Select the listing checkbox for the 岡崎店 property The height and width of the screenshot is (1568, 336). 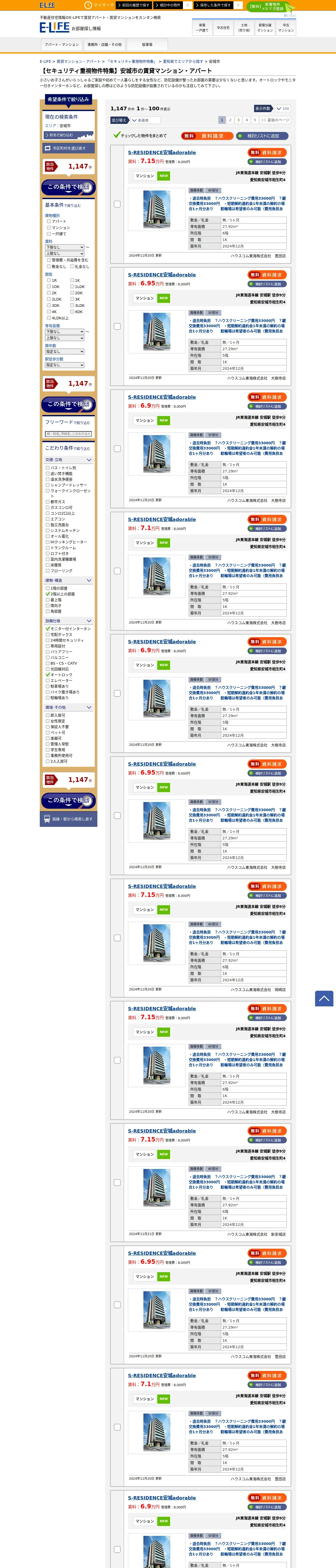[x=117, y=938]
